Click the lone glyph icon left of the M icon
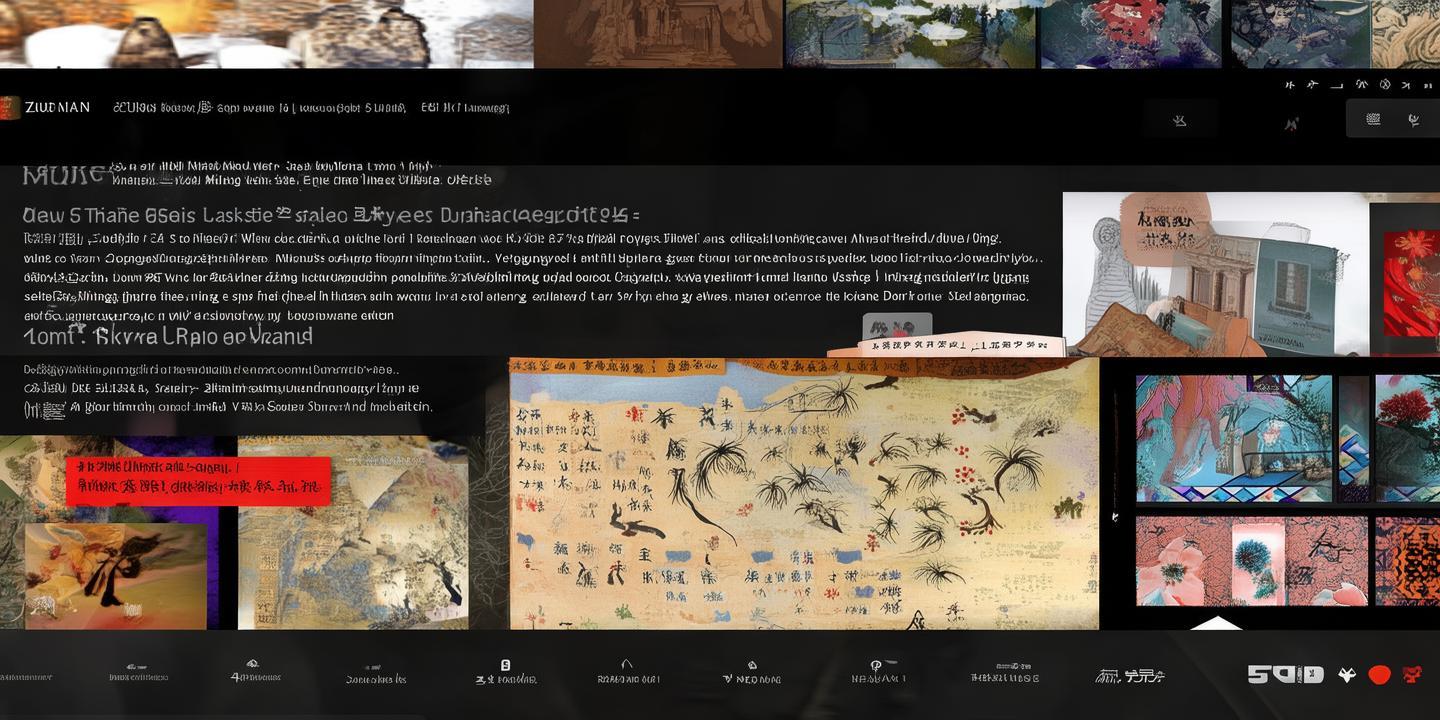This screenshot has width=1440, height=720. tap(1180, 121)
